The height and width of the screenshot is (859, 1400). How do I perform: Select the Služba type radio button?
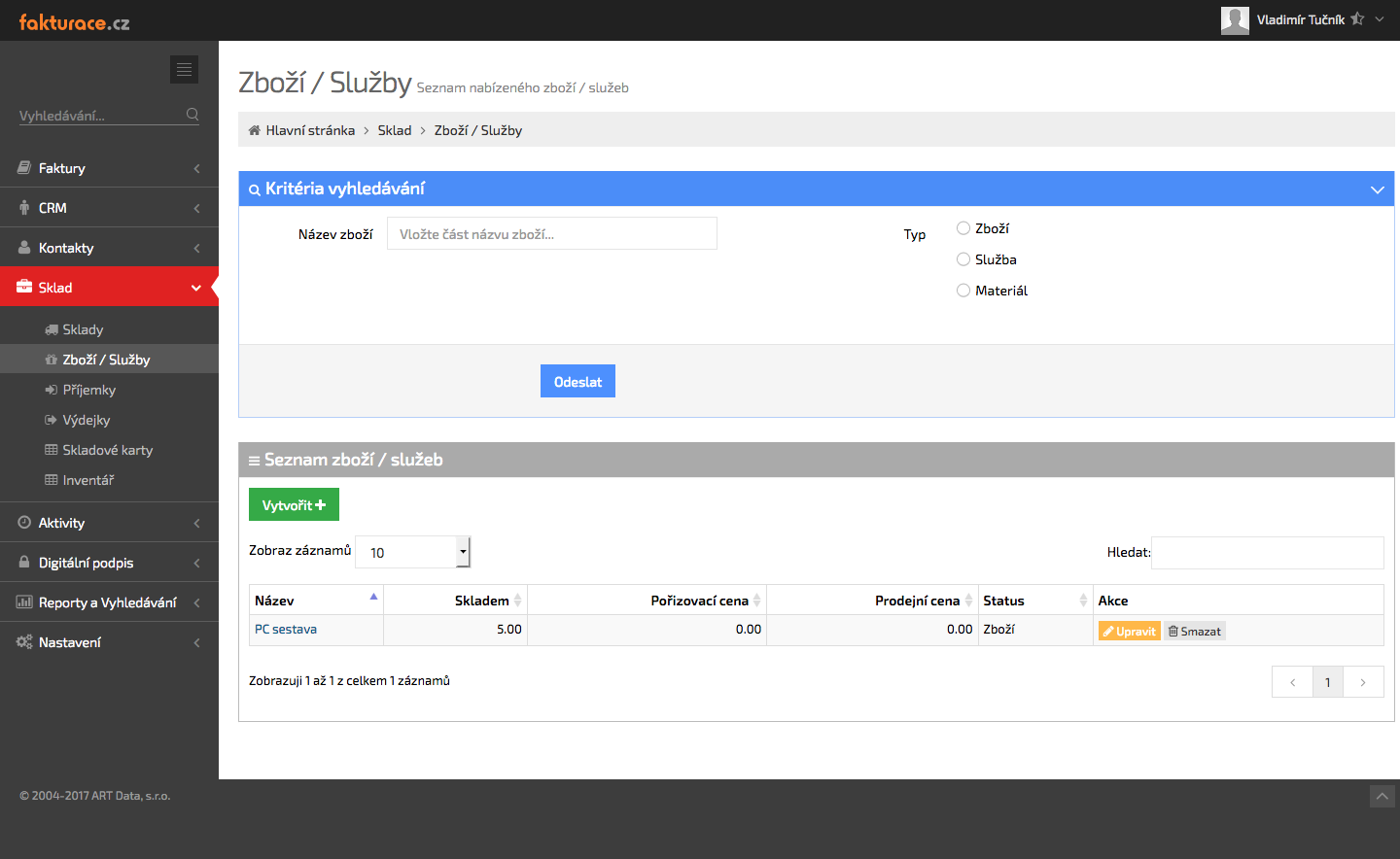point(963,259)
